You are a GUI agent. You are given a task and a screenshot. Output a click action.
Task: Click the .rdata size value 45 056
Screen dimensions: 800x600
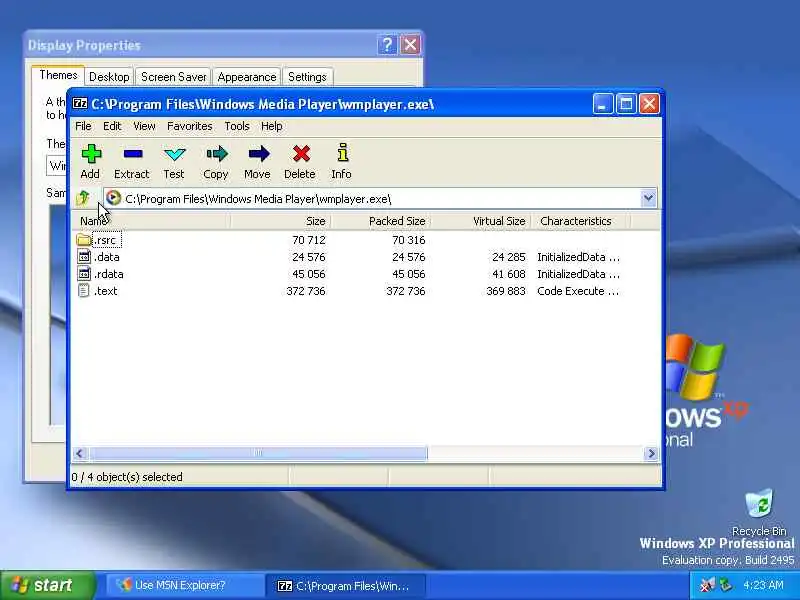pos(309,273)
